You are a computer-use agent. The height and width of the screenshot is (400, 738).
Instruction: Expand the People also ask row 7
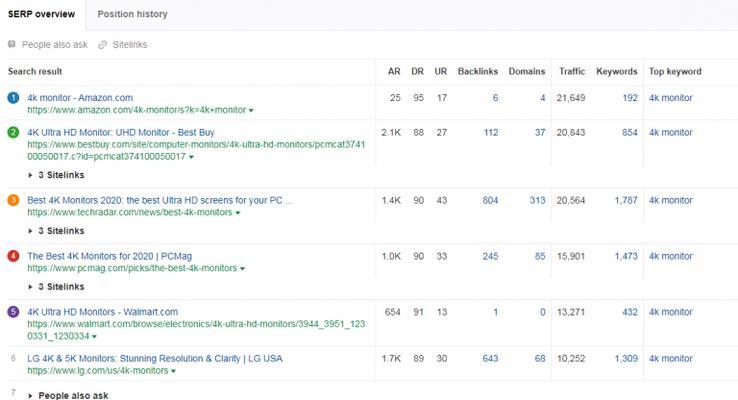pyautogui.click(x=68, y=395)
